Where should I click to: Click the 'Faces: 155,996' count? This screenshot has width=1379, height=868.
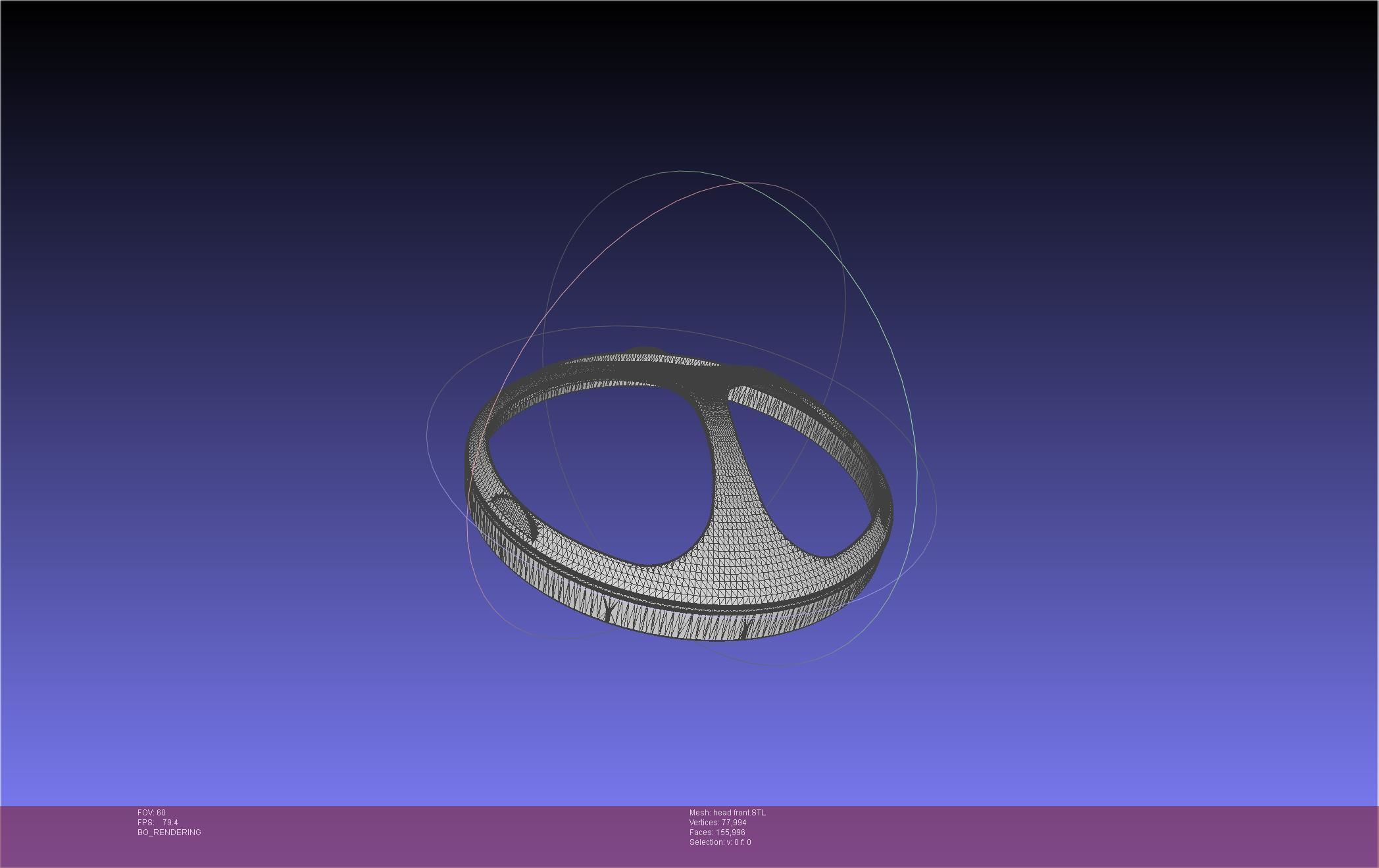pyautogui.click(x=717, y=832)
